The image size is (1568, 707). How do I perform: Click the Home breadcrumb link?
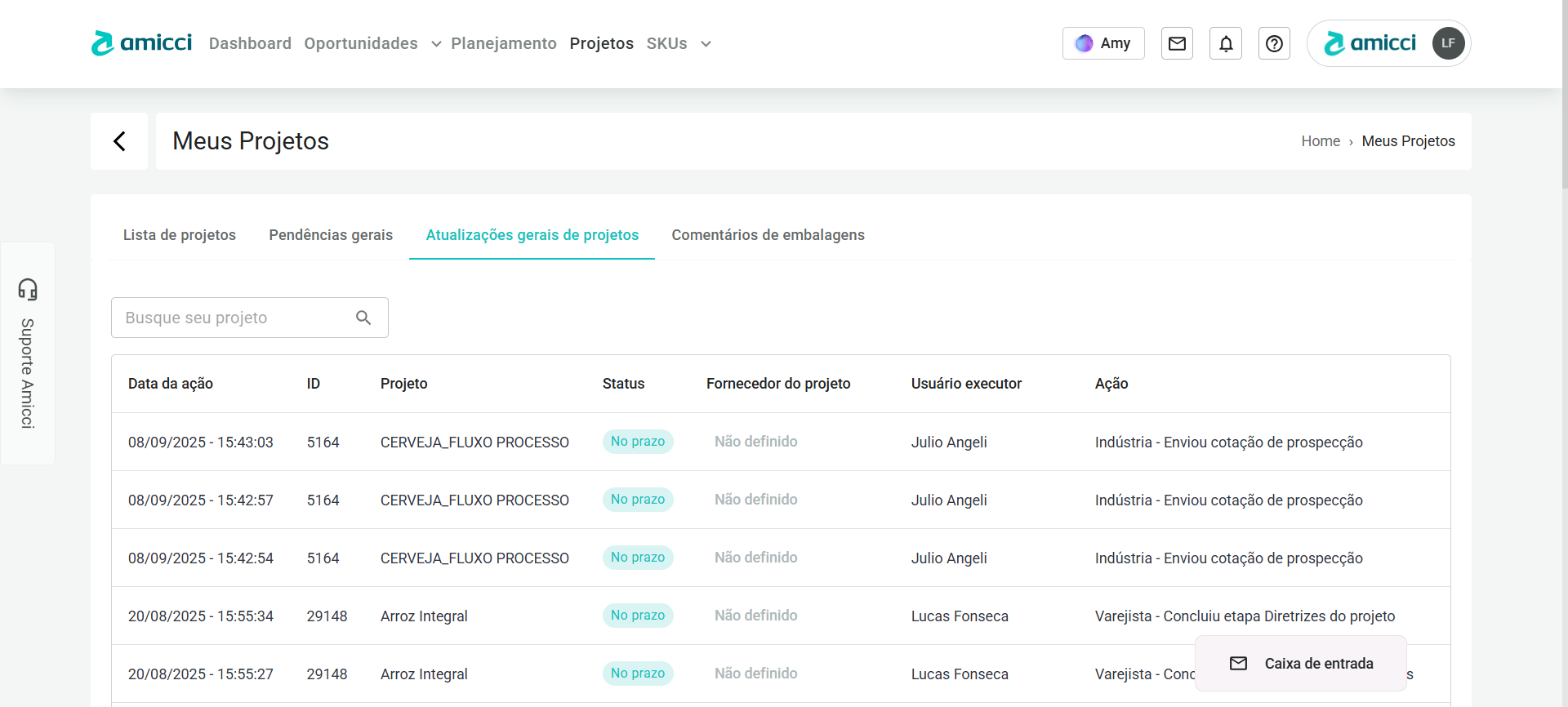coord(1321,141)
